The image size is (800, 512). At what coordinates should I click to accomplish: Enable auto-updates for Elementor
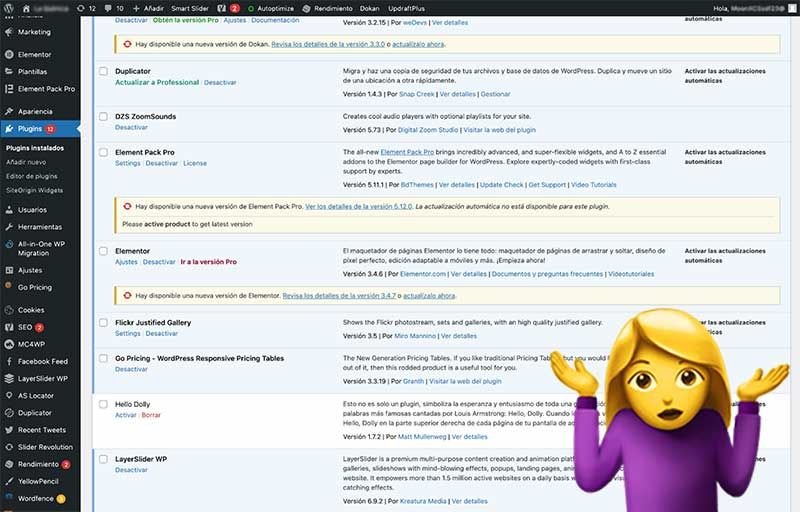[x=725, y=255]
